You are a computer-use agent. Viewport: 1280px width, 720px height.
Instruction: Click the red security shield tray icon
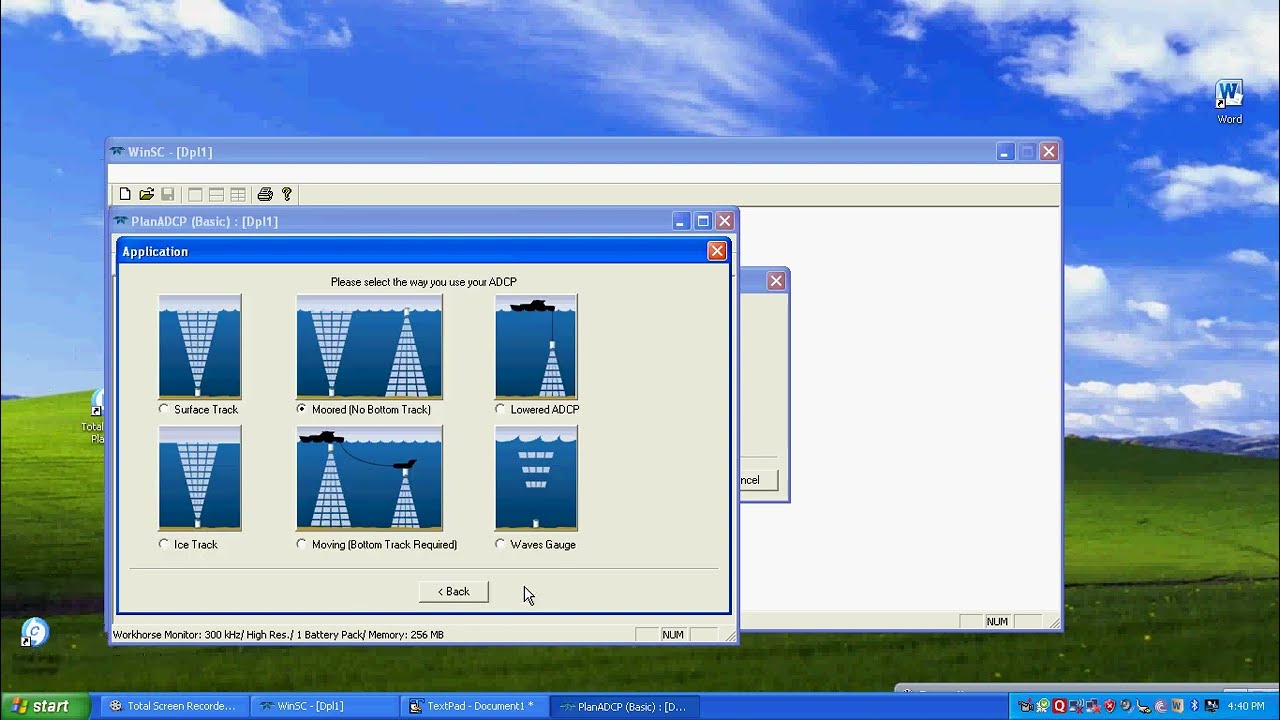(1110, 705)
